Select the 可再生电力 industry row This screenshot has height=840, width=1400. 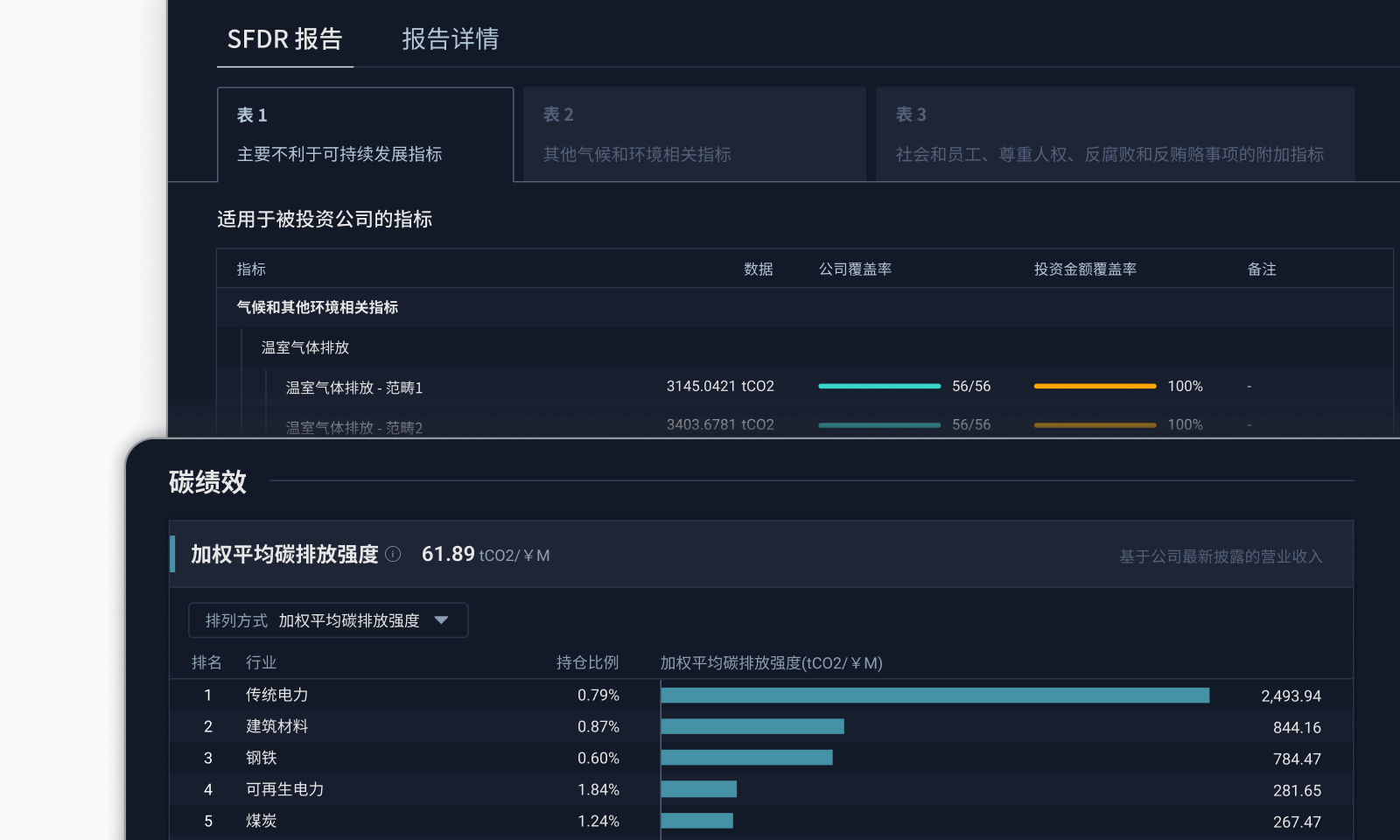pos(761,790)
